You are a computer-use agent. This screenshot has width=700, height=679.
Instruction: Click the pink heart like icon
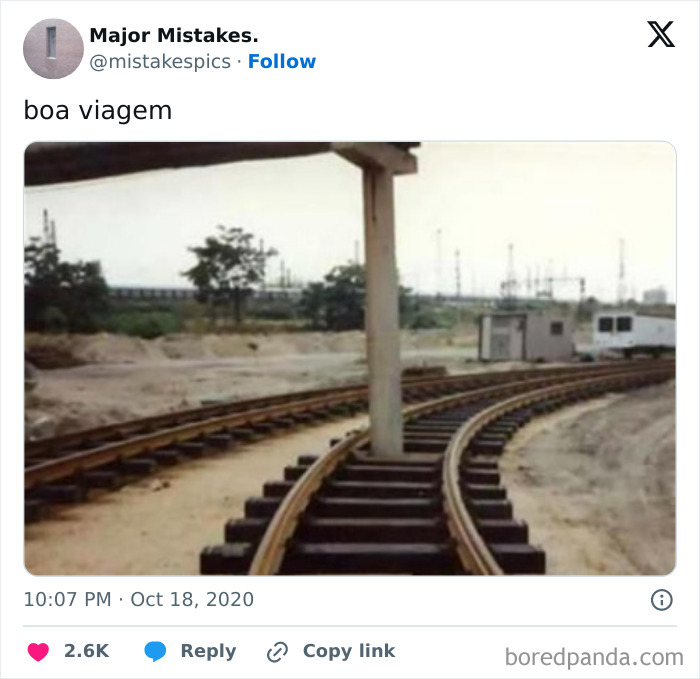[38, 652]
